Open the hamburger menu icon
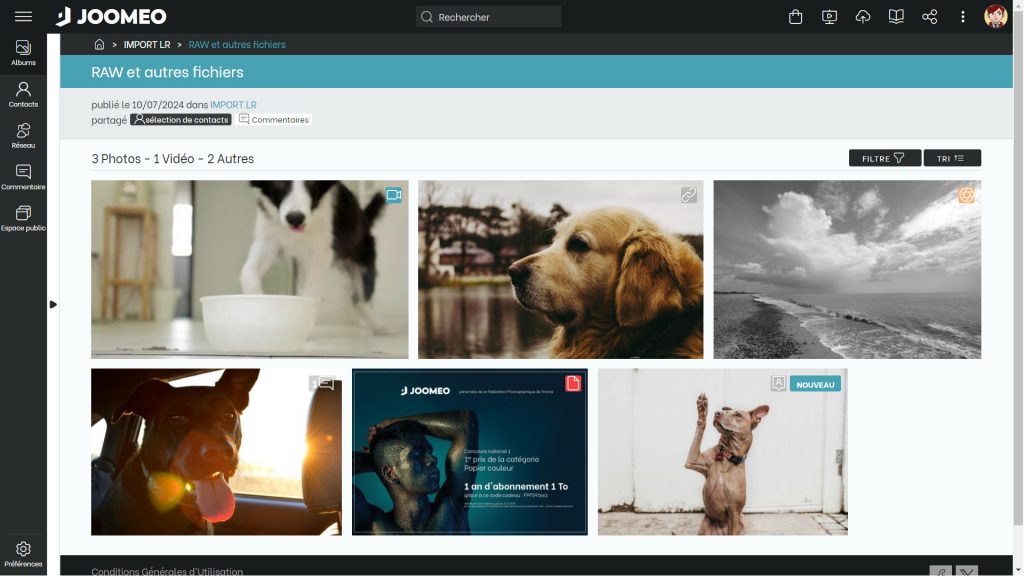The height and width of the screenshot is (576, 1024). [23, 17]
